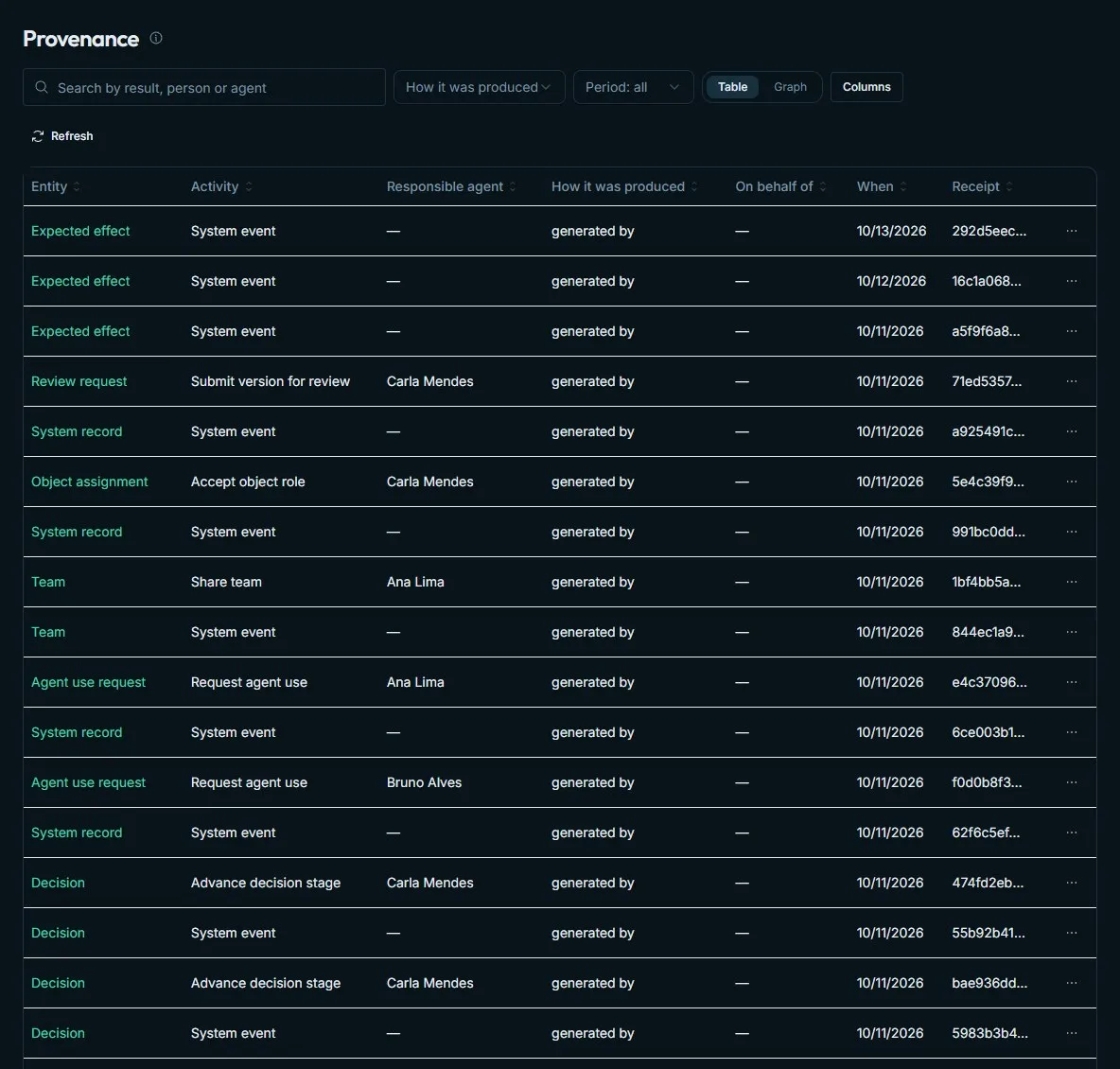Click the Refresh button
This screenshot has height=1069, width=1120.
62,136
